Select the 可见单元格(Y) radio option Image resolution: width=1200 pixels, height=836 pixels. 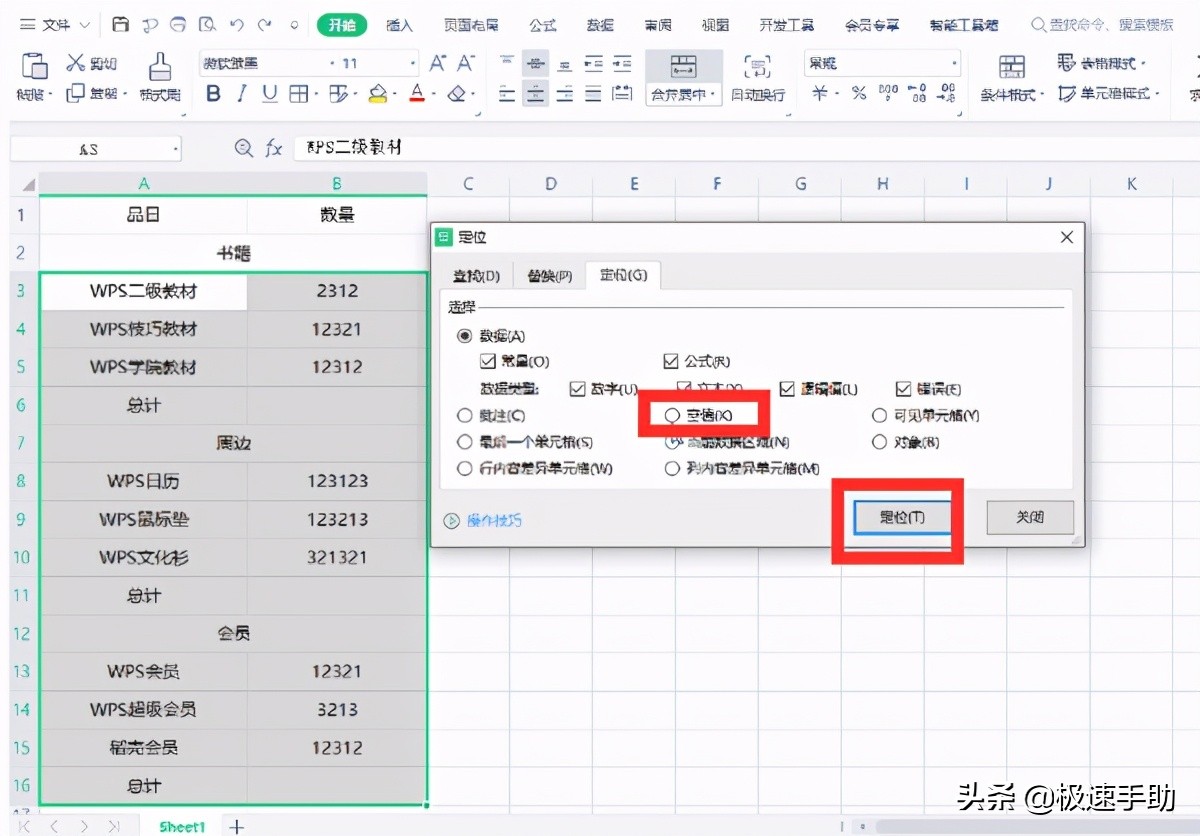[x=880, y=415]
